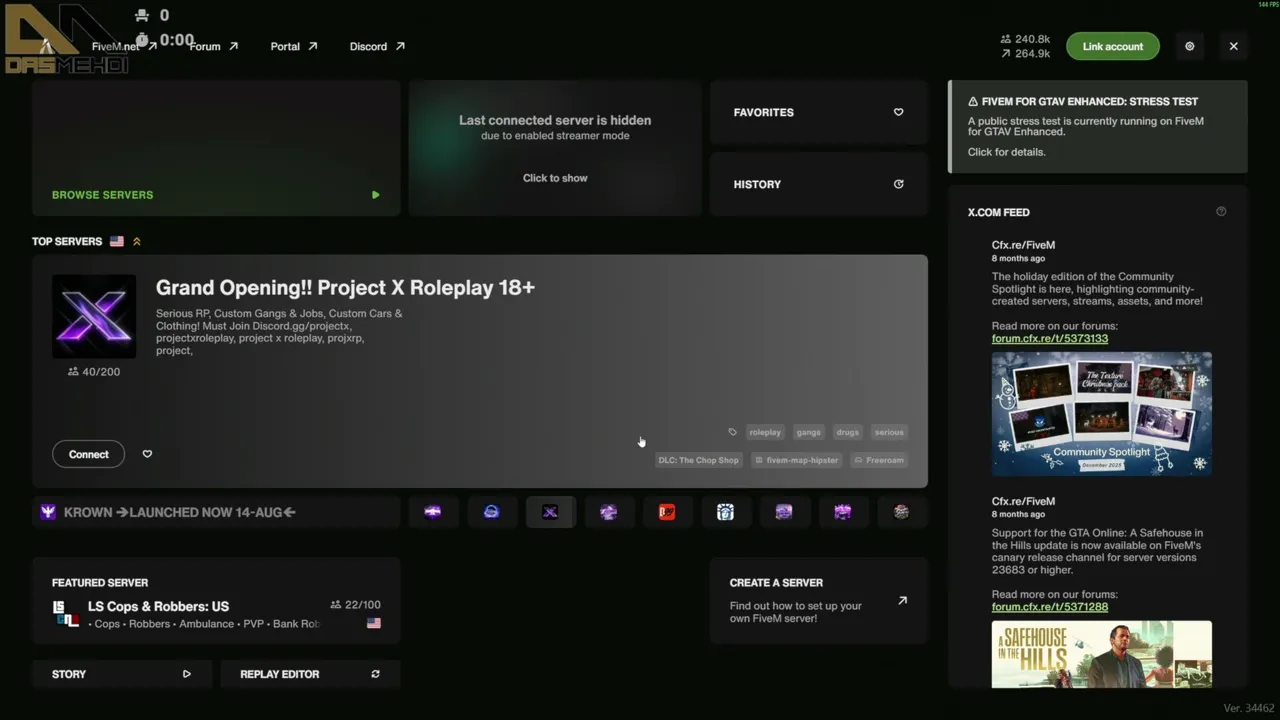
Task: Select the highlighted purple X server icon
Action: (550, 512)
